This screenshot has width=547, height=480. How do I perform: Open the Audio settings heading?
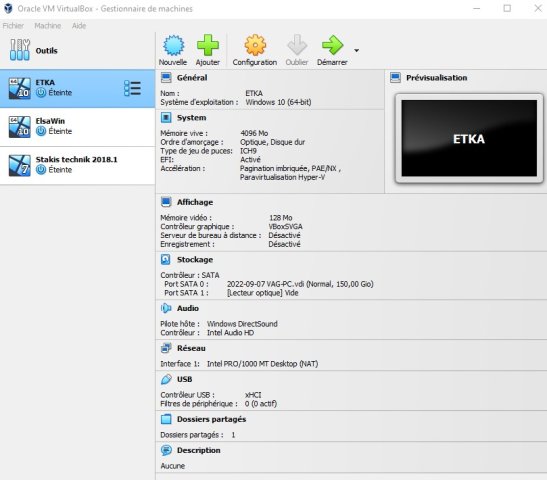click(188, 308)
